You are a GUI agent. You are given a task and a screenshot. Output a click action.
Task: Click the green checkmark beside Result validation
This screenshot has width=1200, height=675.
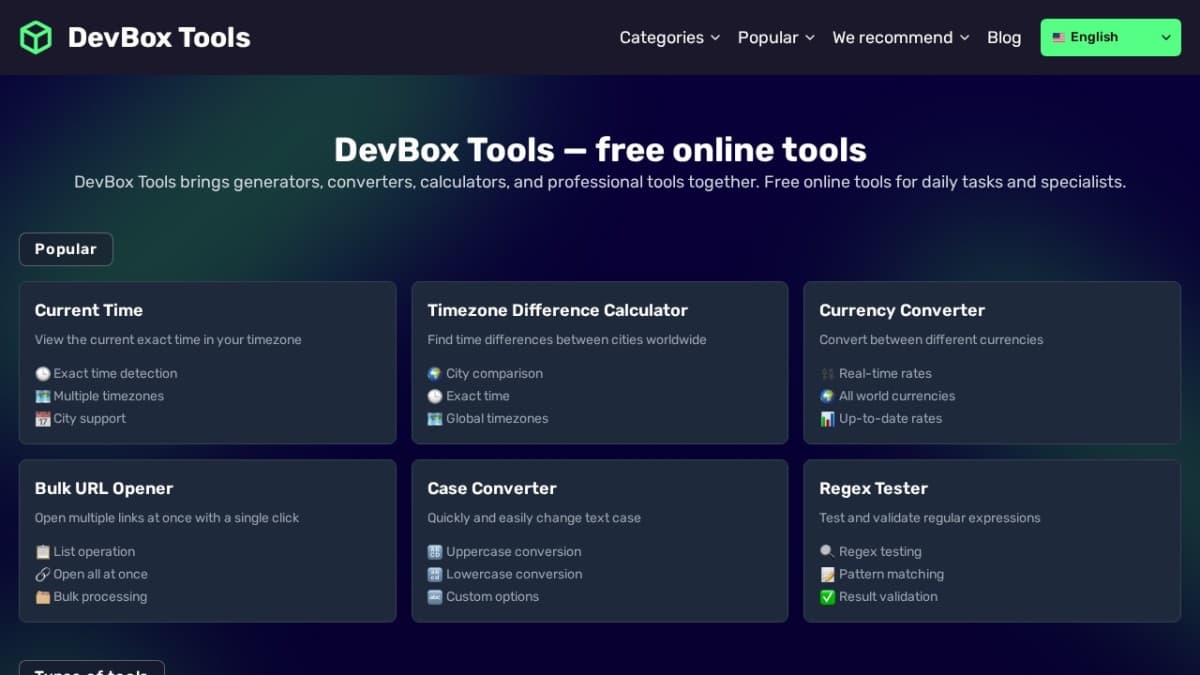pos(825,596)
